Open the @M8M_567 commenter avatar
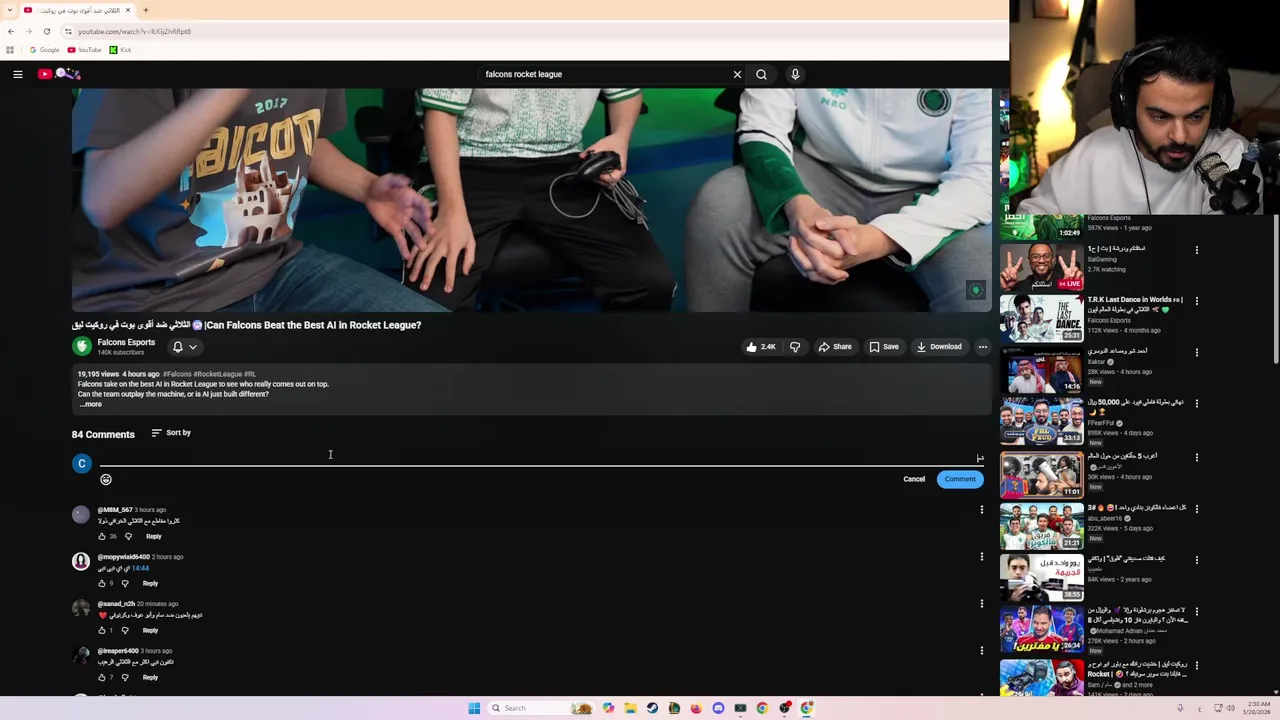1280x720 pixels. 81,514
